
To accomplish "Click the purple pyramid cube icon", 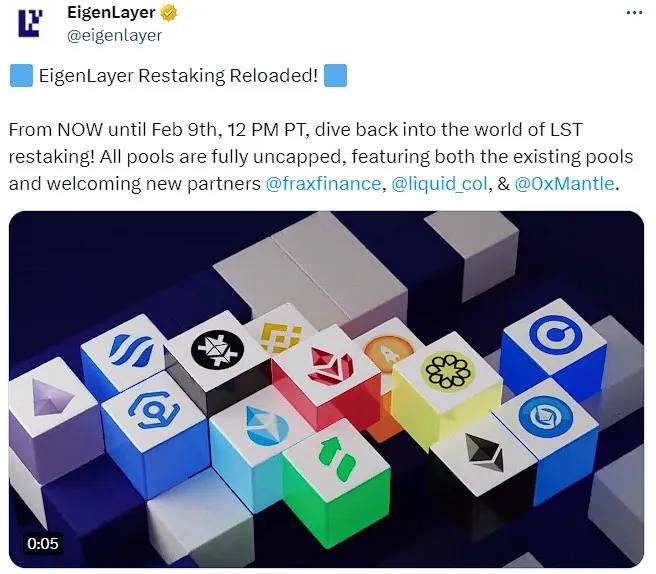I will (50, 397).
